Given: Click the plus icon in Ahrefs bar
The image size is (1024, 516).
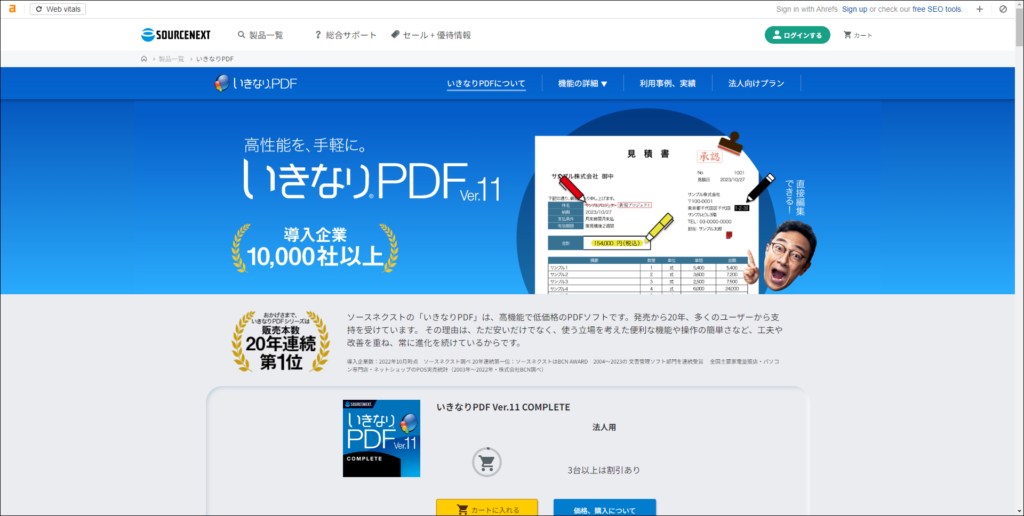Looking at the screenshot, I should pyautogui.click(x=980, y=9).
